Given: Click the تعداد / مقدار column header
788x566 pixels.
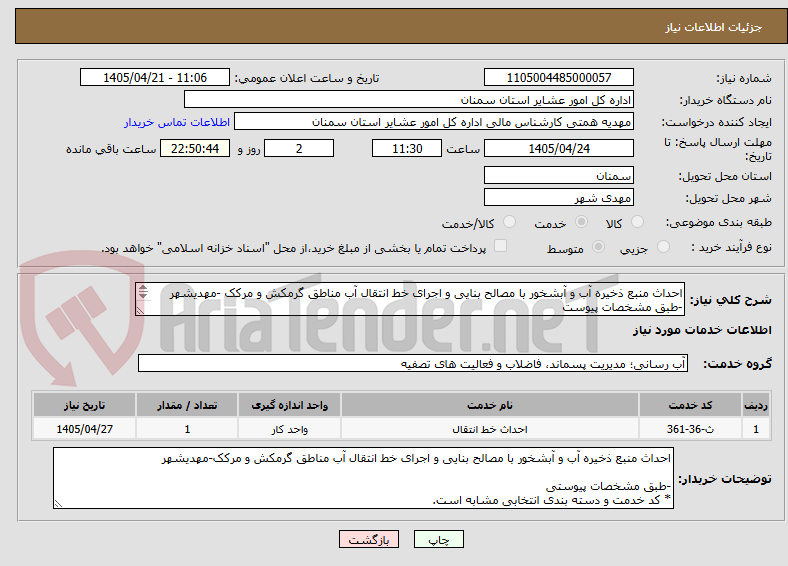Looking at the screenshot, I should coord(187,405).
